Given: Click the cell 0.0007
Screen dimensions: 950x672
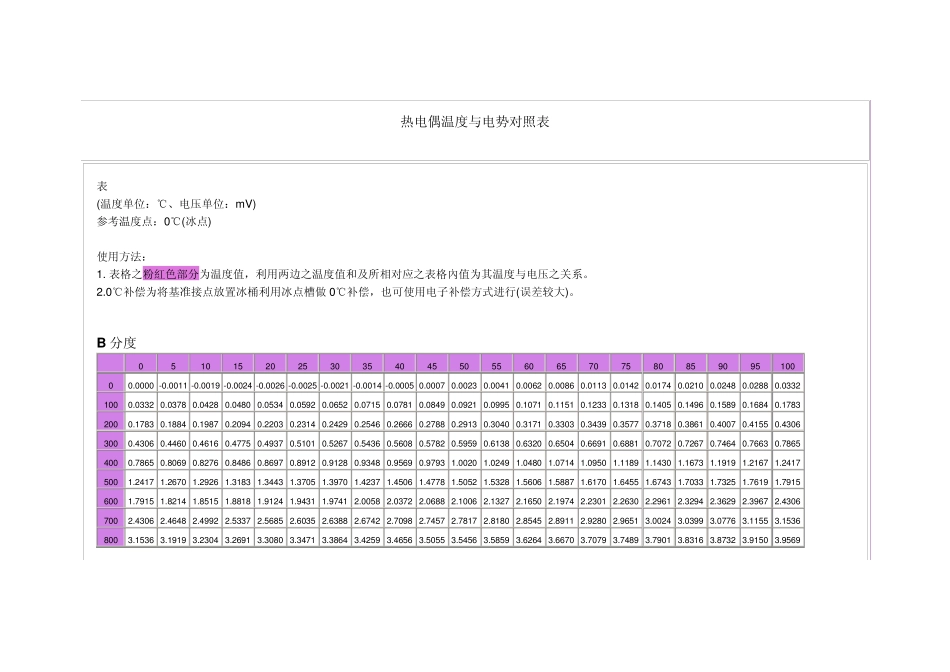Looking at the screenshot, I should [x=432, y=385].
